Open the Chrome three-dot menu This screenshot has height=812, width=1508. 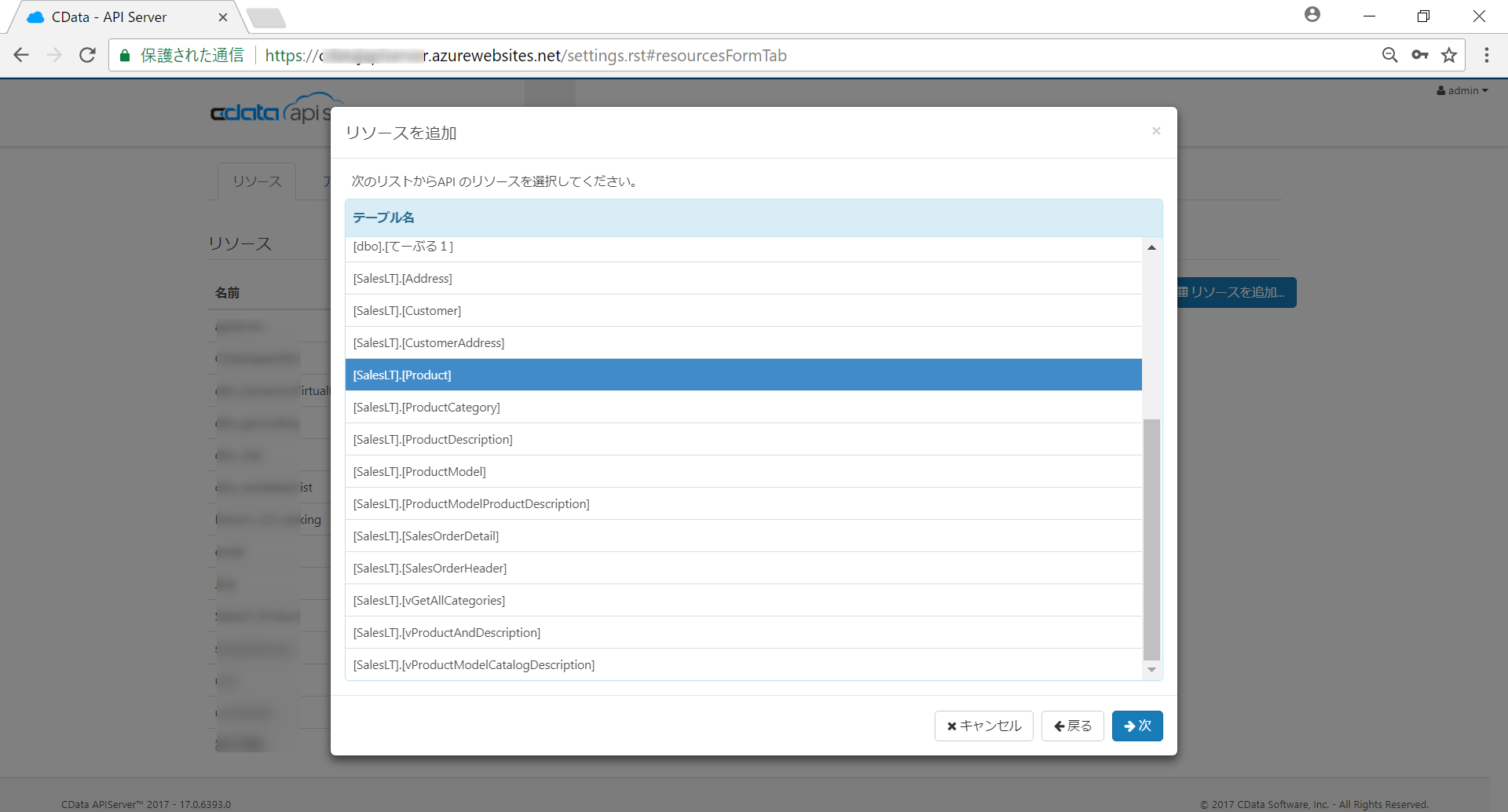[1487, 55]
